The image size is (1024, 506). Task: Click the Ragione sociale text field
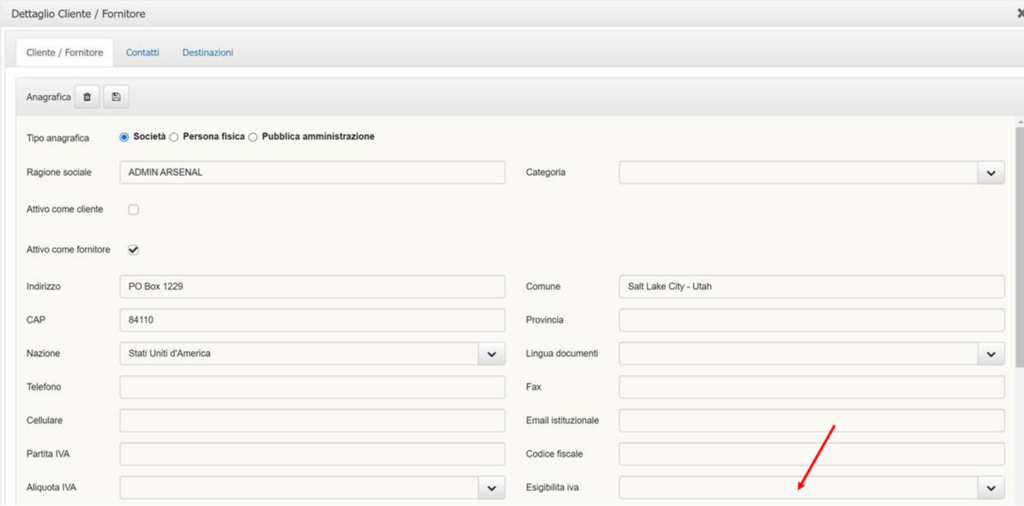pyautogui.click(x=312, y=172)
